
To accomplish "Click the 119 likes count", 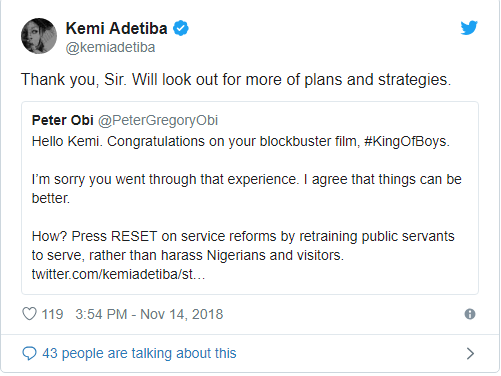I will tap(52, 314).
